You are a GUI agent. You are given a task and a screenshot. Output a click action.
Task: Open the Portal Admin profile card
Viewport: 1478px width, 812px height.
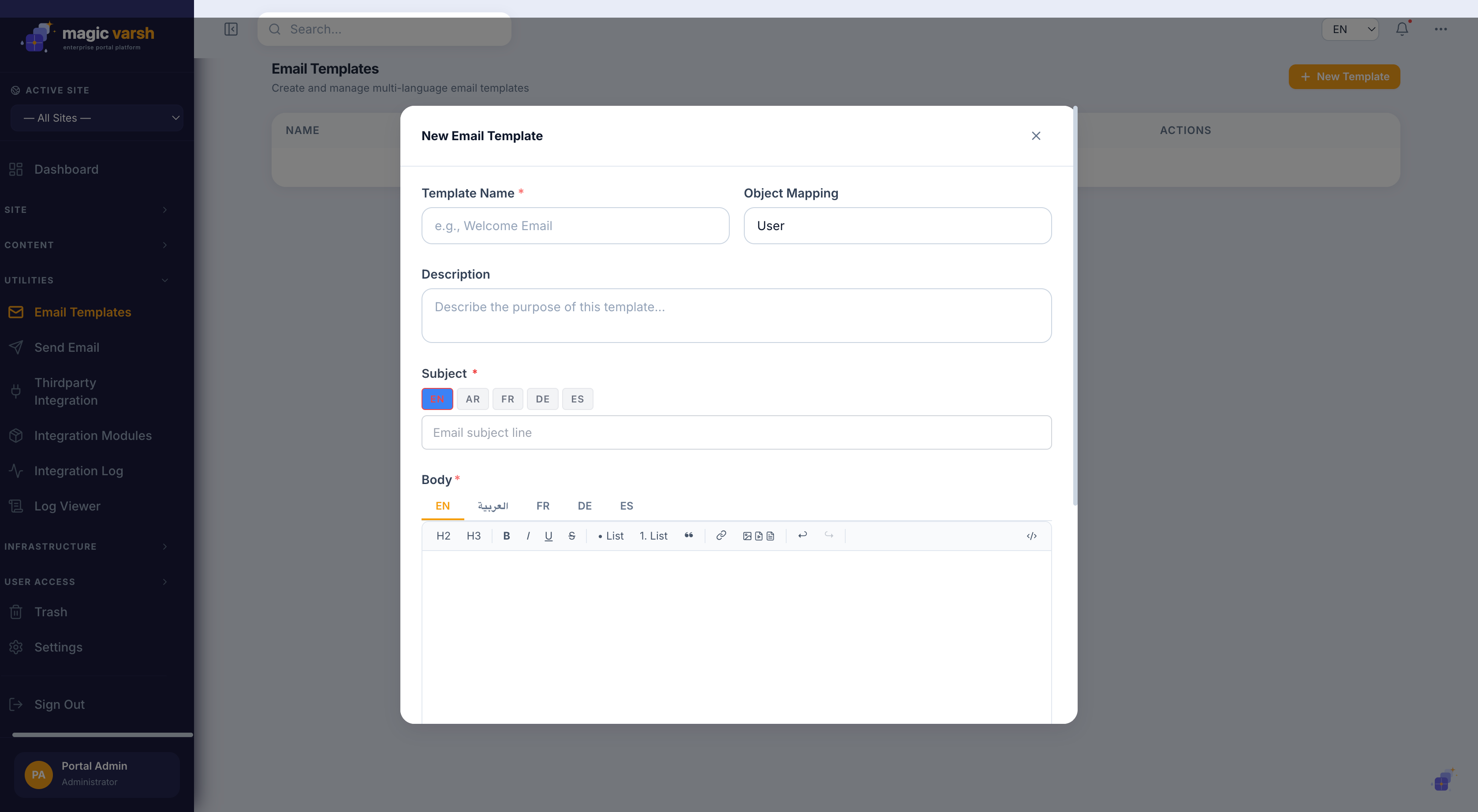pos(97,775)
